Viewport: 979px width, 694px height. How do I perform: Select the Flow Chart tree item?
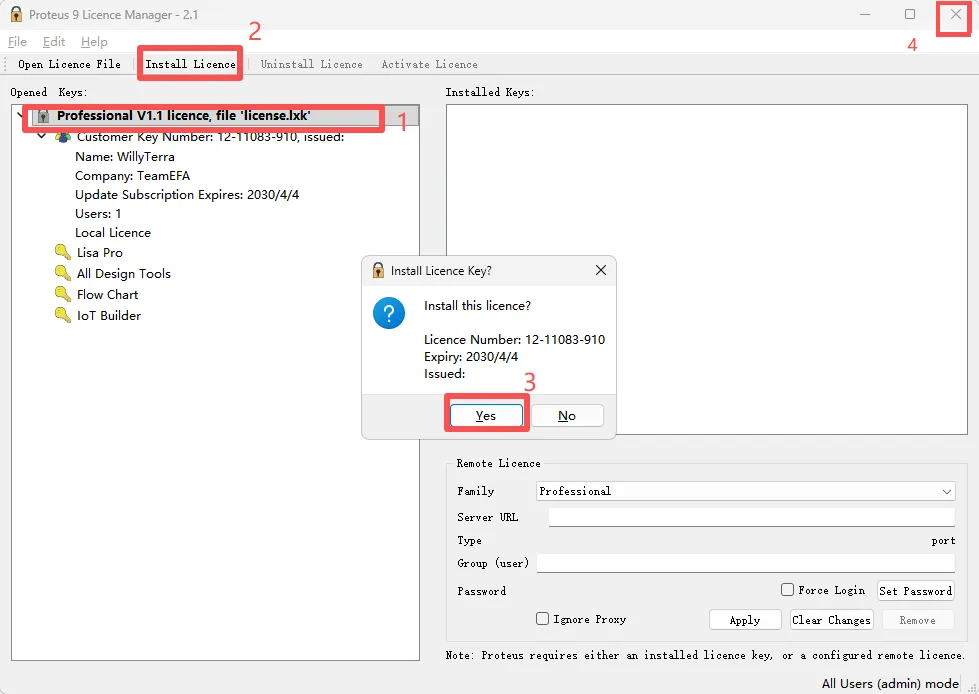point(107,295)
